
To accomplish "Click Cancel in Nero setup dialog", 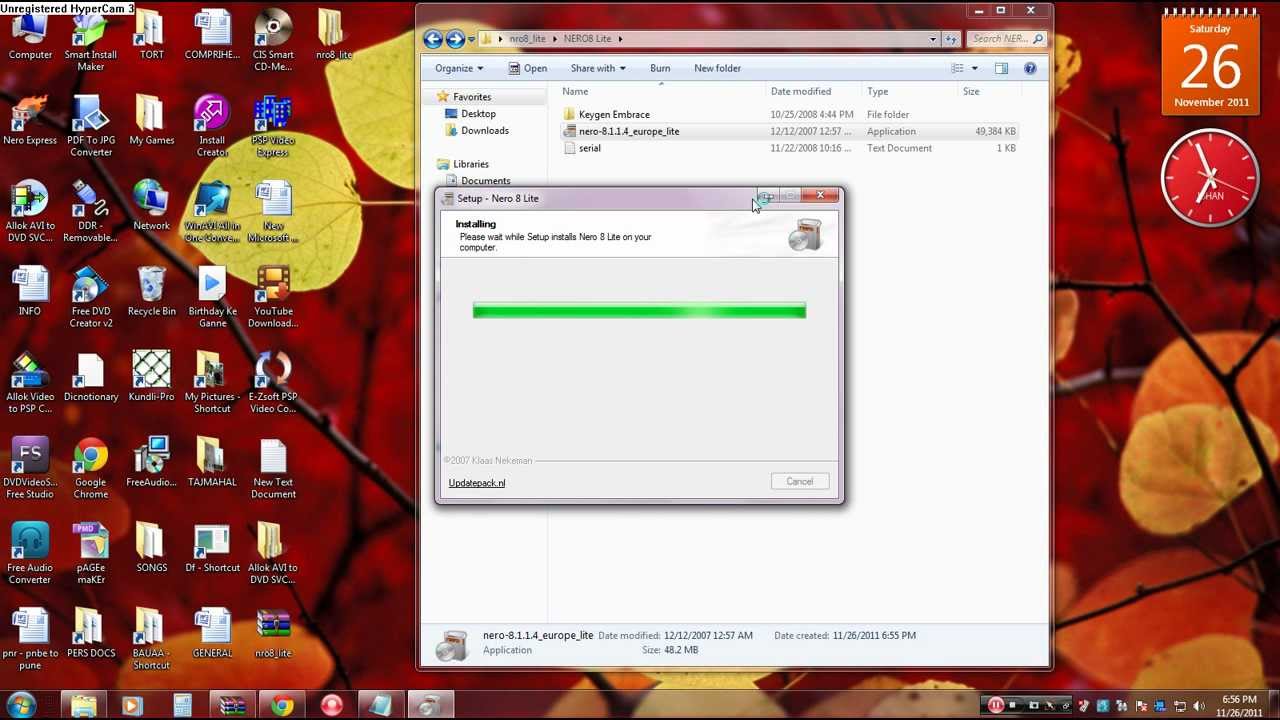I will 799,482.
